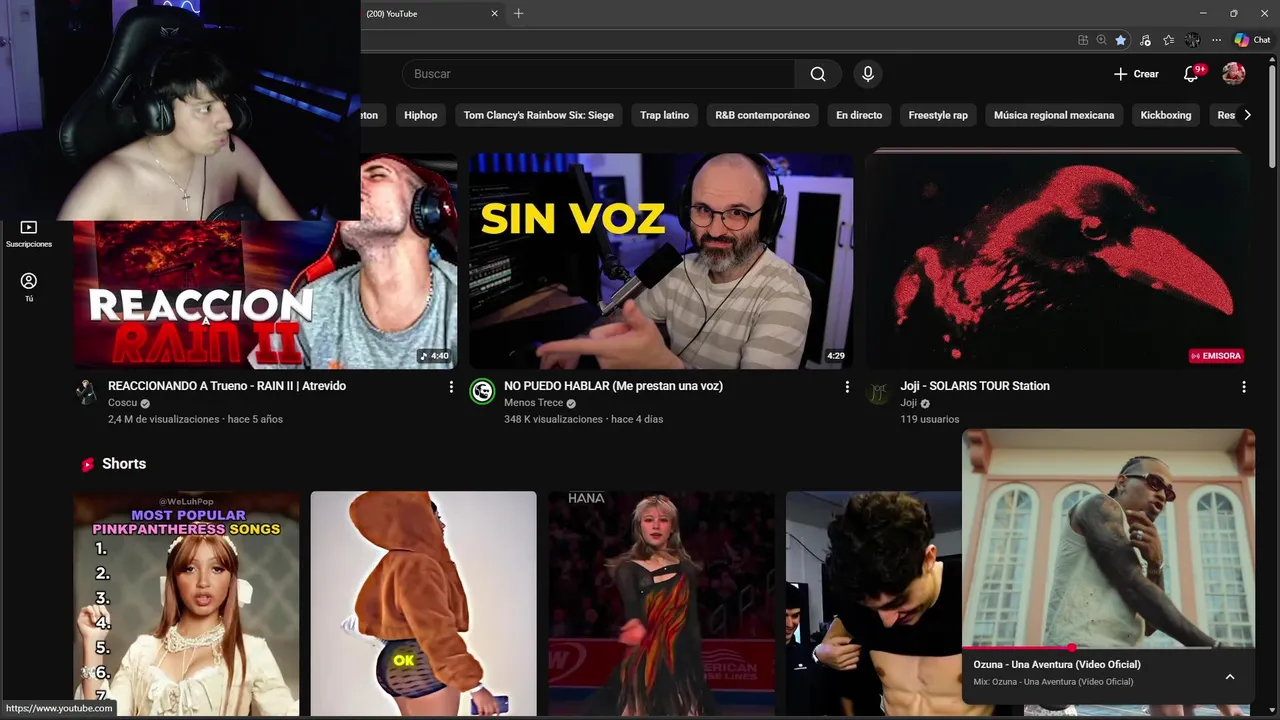Go to Coscu channel name link
The width and height of the screenshot is (1280, 720).
(122, 403)
